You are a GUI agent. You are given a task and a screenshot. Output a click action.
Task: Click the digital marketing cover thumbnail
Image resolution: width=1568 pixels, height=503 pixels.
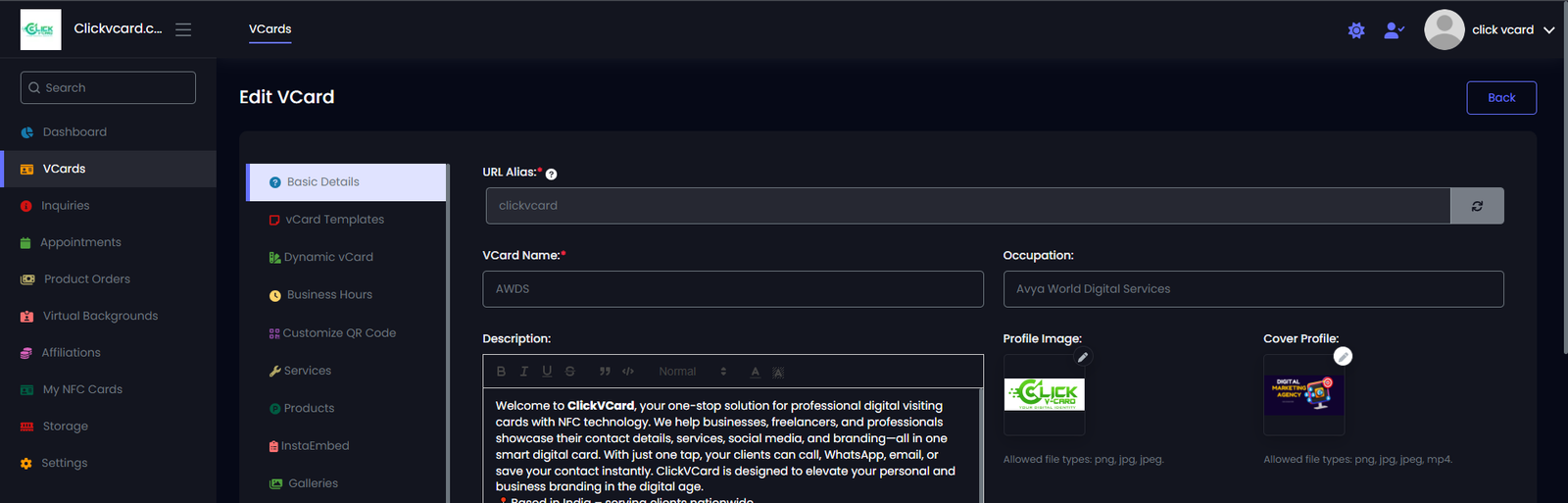[x=1304, y=394]
